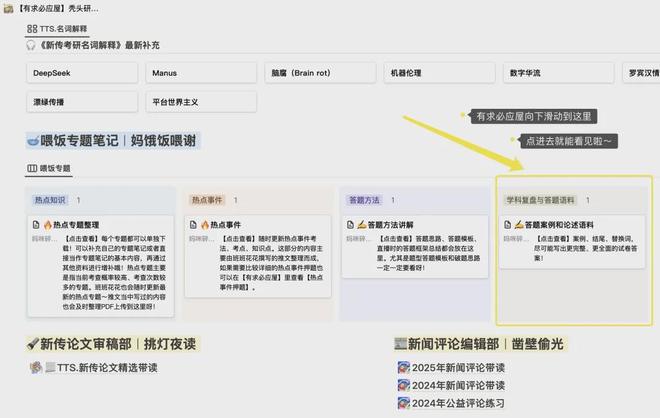Click fire emoji on 热点事件 card
Viewport: 660px width, 418px height.
click(205, 225)
